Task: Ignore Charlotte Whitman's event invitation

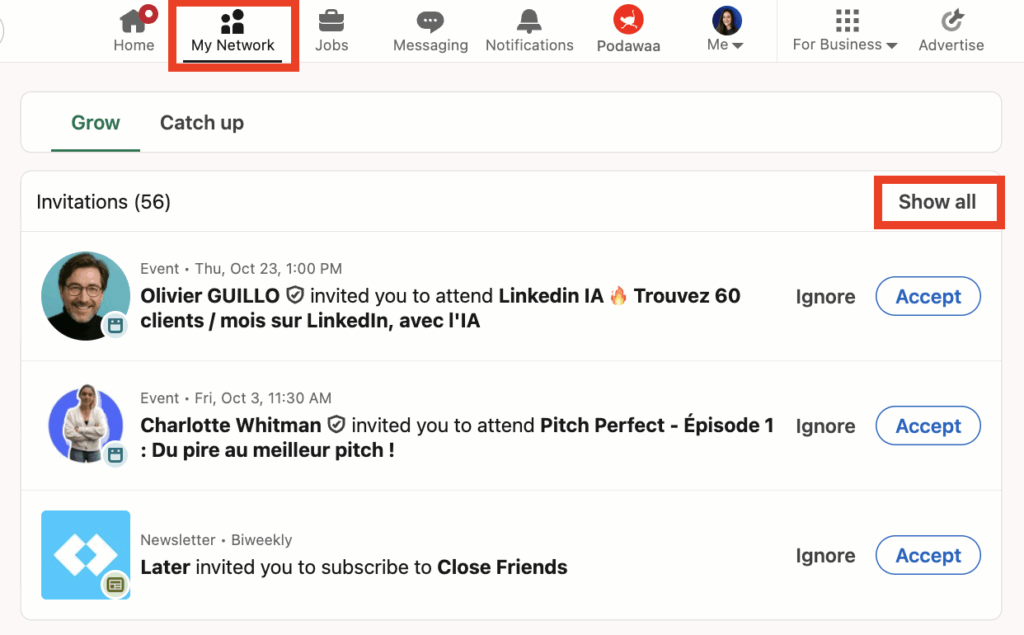Action: (825, 426)
